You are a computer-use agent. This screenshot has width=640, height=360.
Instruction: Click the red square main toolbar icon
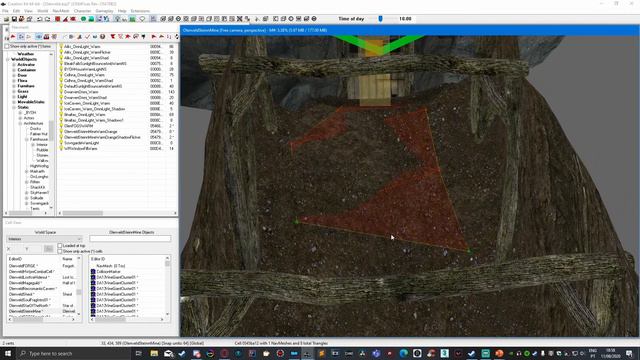pos(58,19)
